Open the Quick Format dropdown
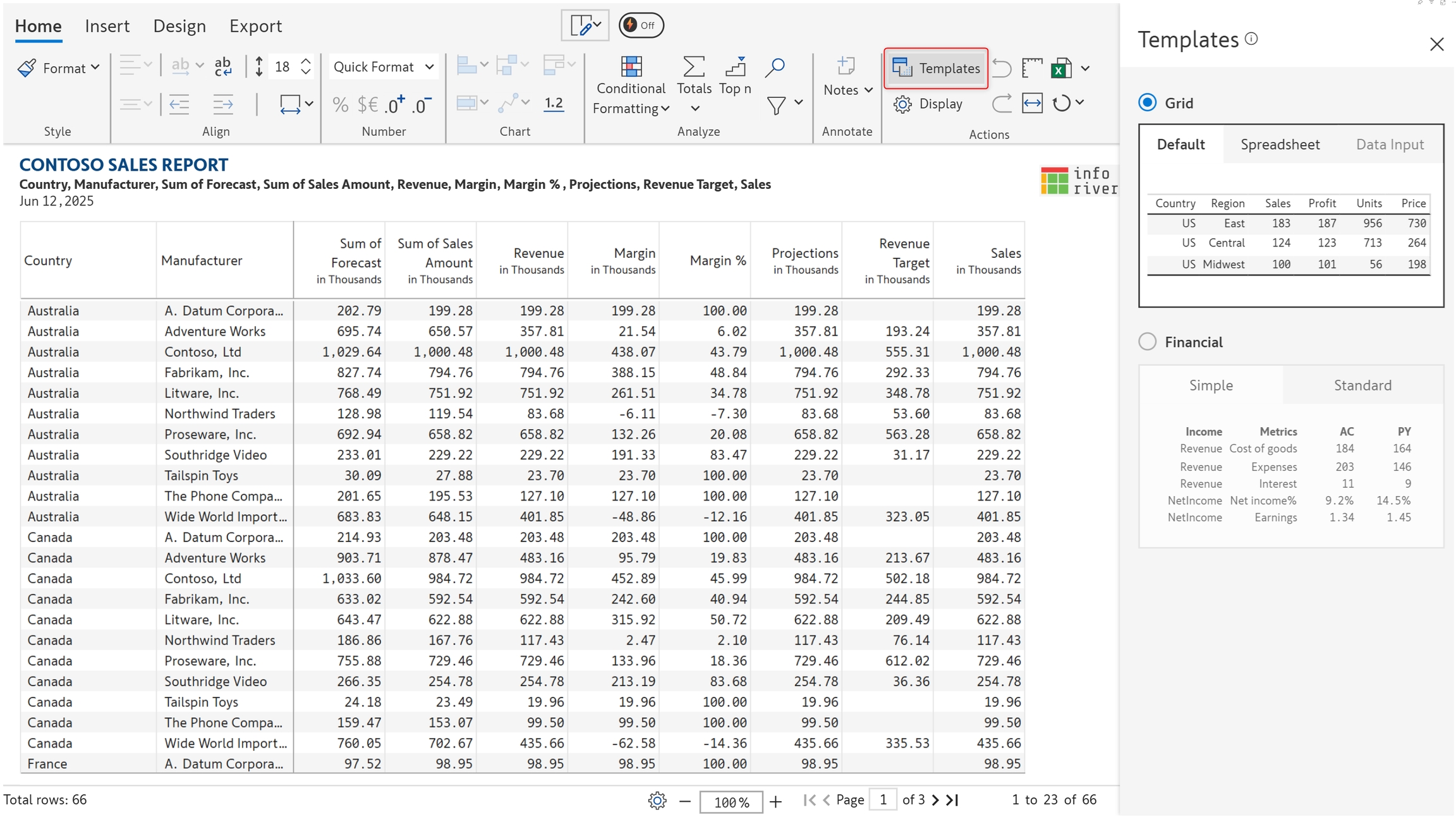The width and height of the screenshot is (1456, 817). coord(383,67)
